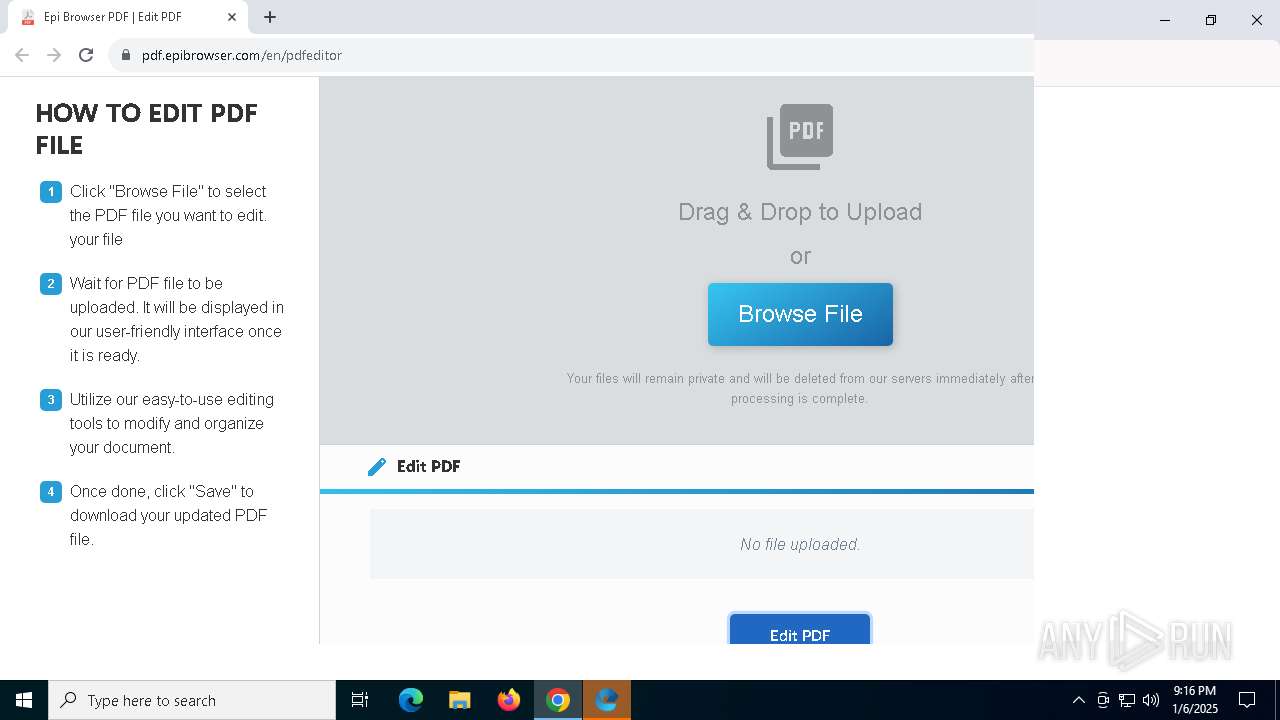Close the browser window
This screenshot has width=1280, height=720.
pyautogui.click(x=1257, y=20)
